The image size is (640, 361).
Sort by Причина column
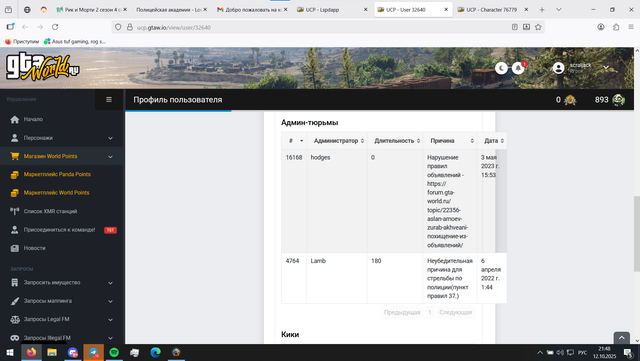coord(450,141)
